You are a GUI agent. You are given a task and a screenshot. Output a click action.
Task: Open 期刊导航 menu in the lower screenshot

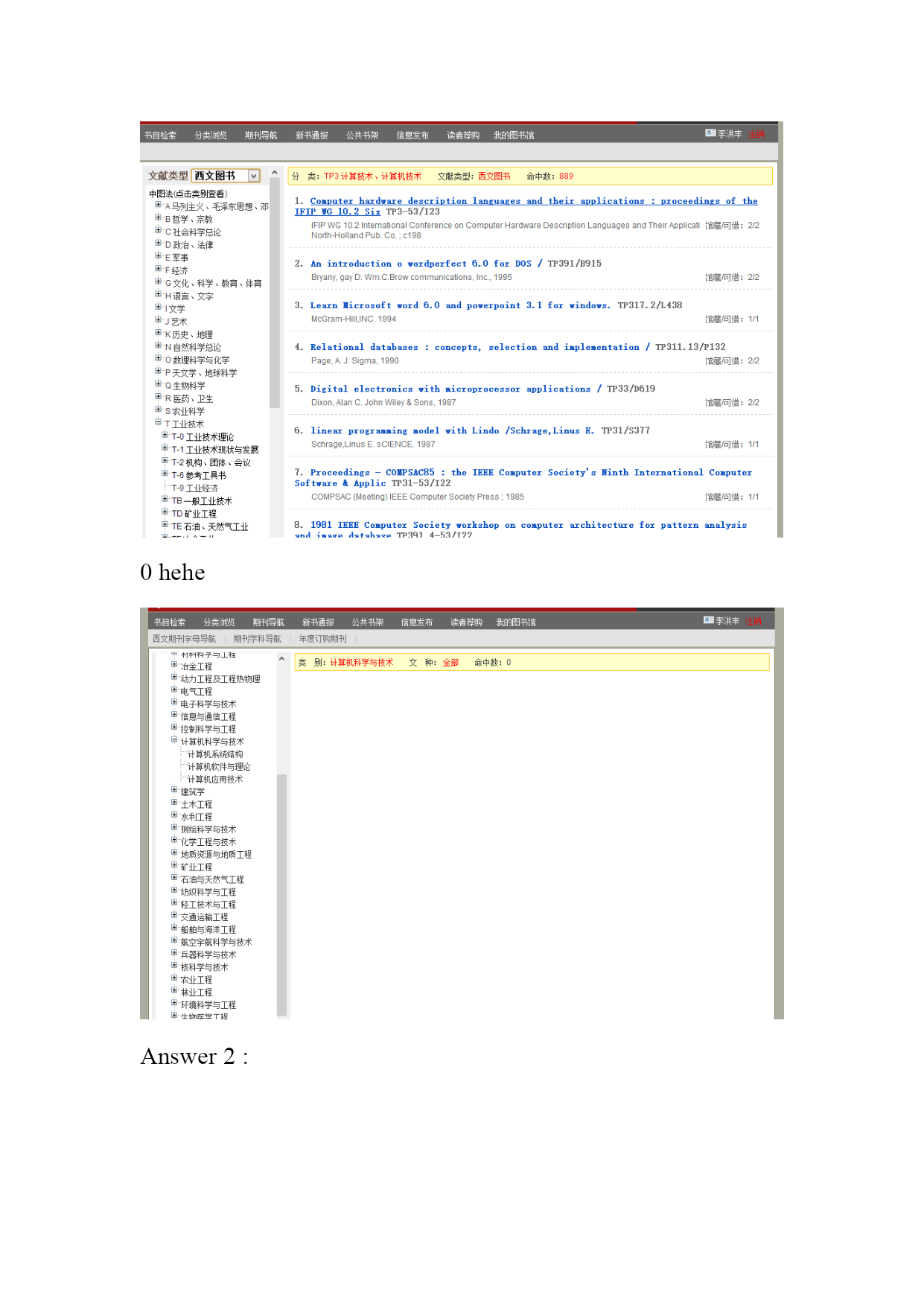coord(269,622)
